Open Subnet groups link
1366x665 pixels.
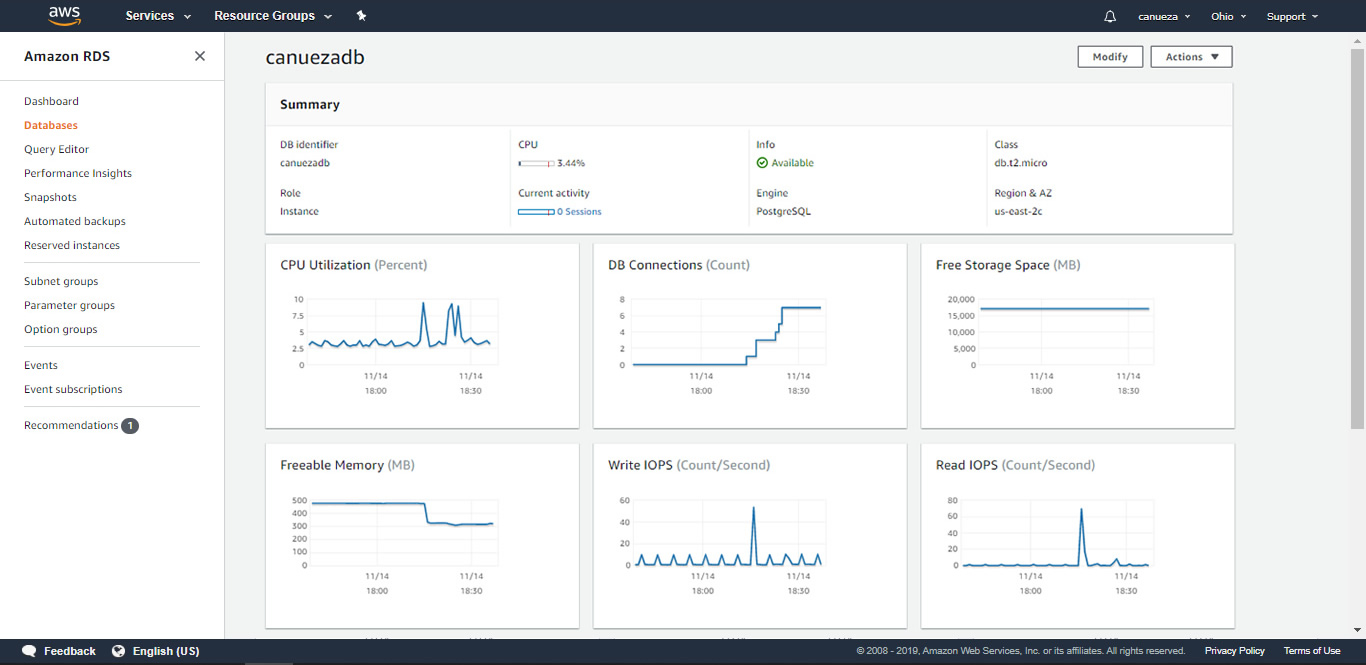(x=61, y=281)
